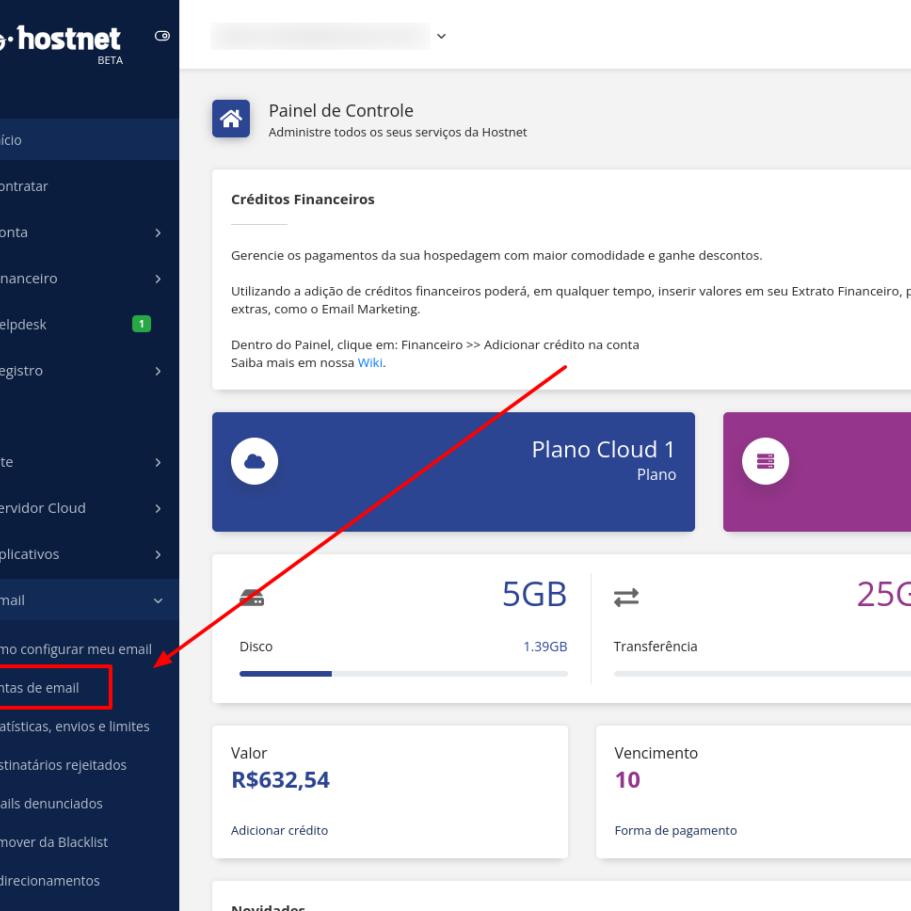Select Remover da Blacklist menu item

(x=54, y=842)
